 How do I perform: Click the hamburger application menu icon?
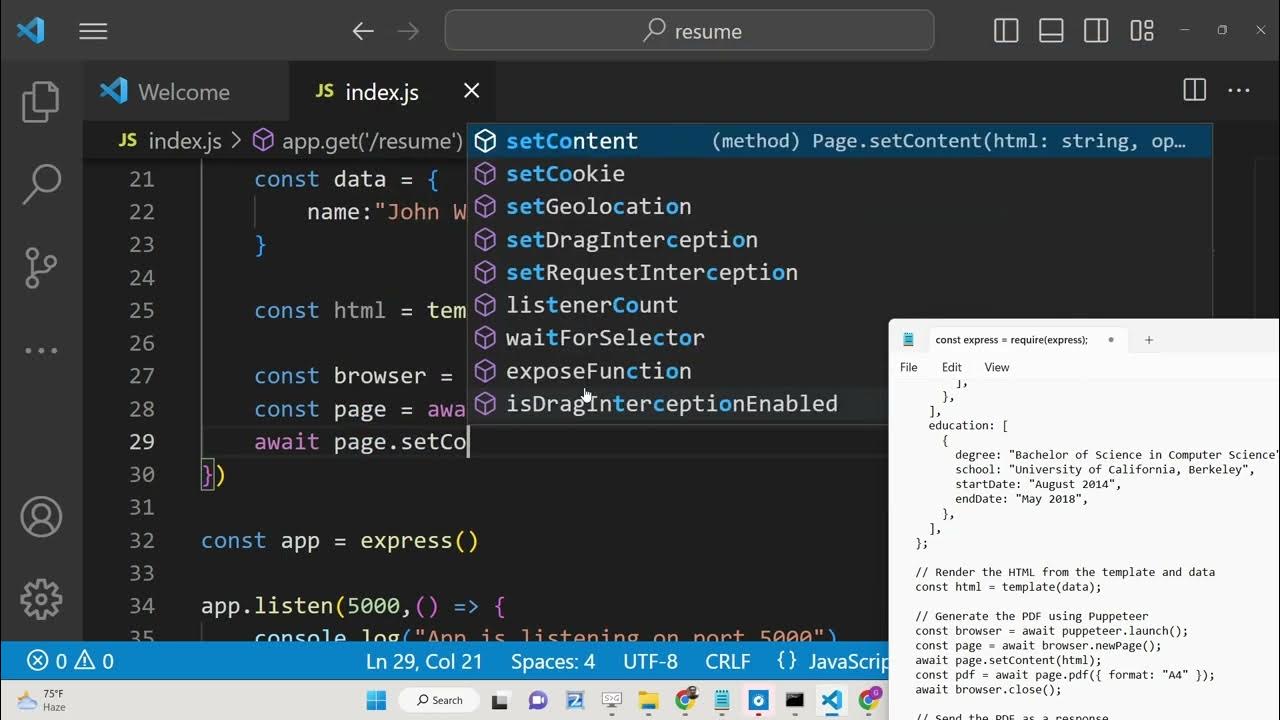point(93,32)
